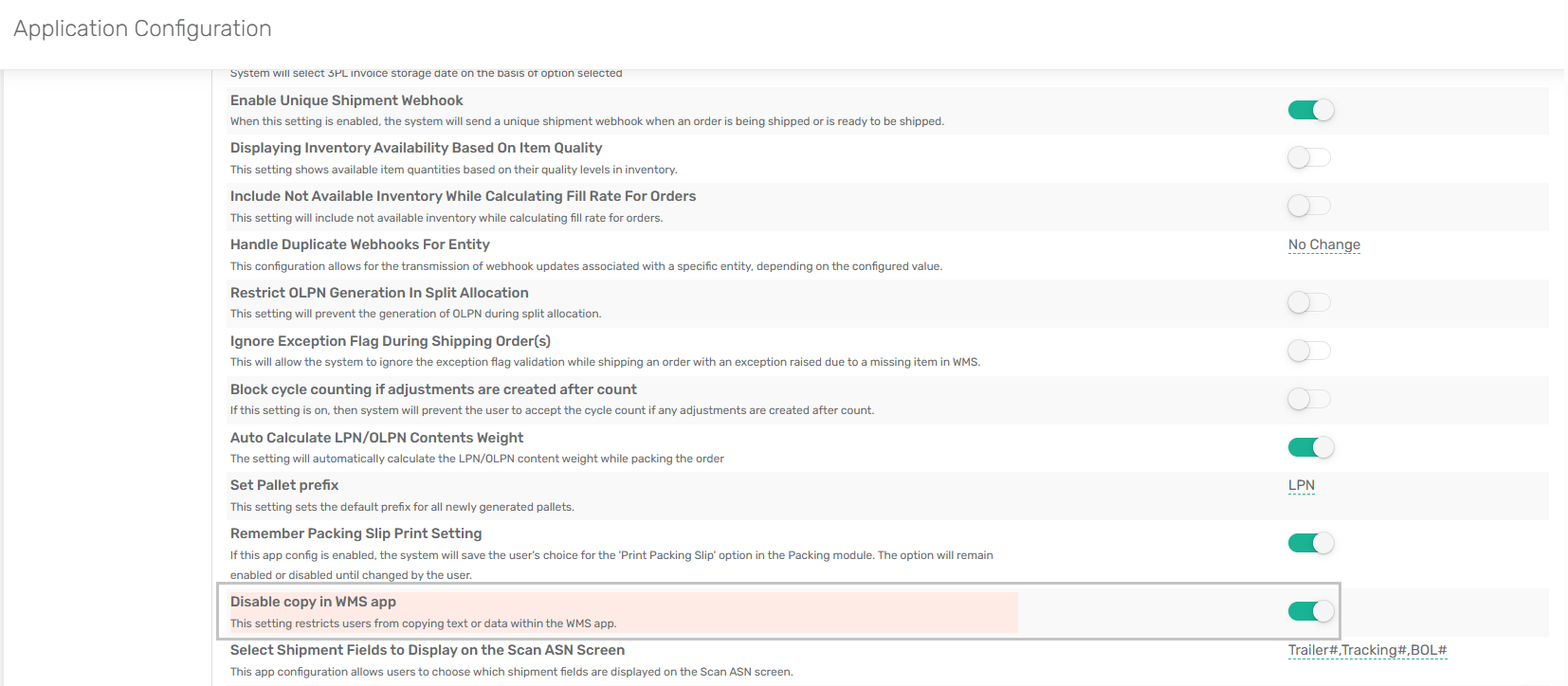Disable the Enable Unique Shipment Webhook toggle
The width and height of the screenshot is (1568, 686).
coord(1311,110)
